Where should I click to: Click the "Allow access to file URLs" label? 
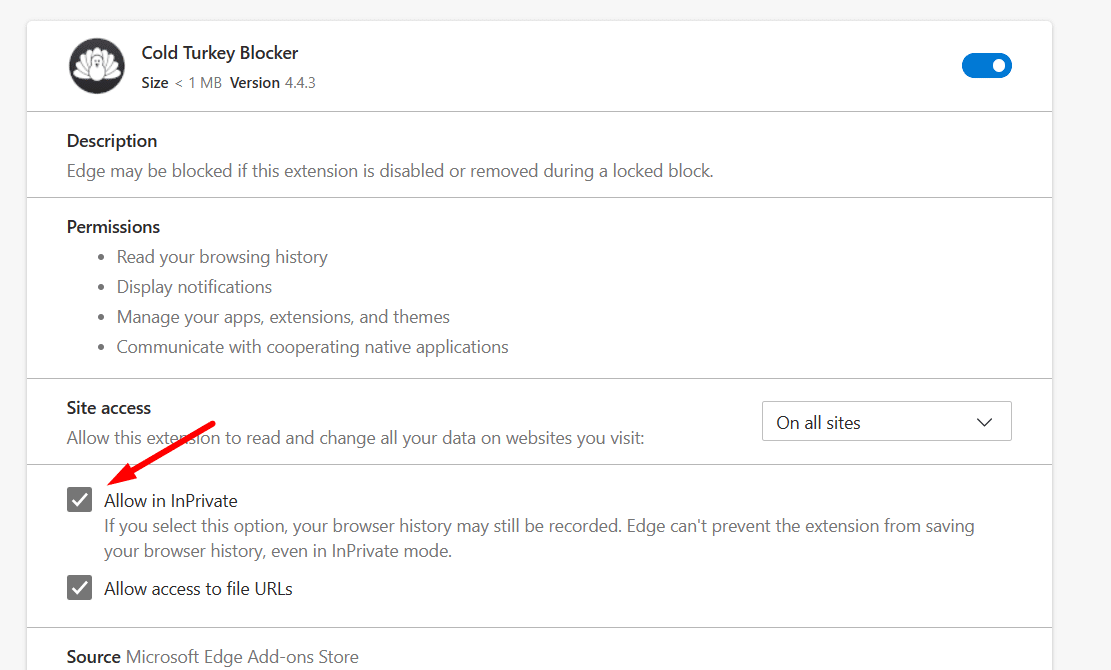click(198, 589)
